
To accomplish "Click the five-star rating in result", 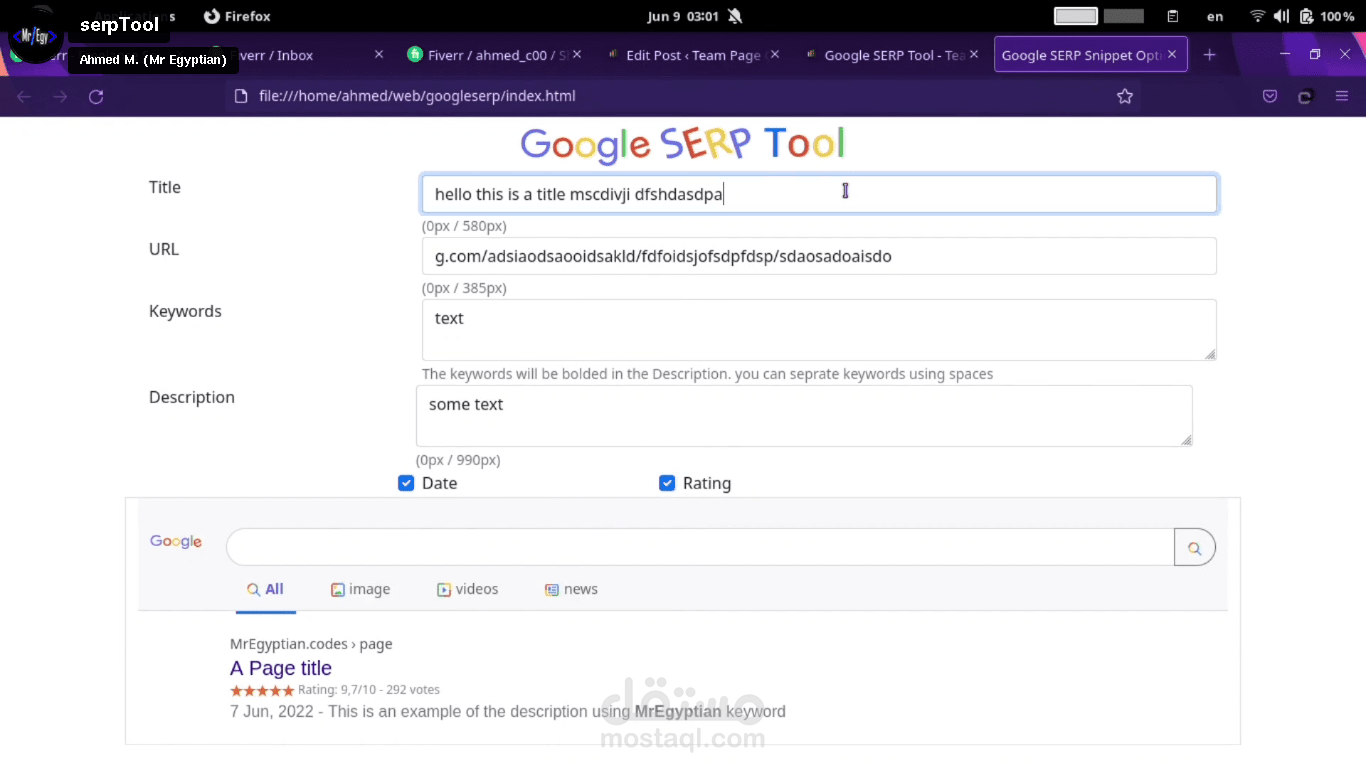I will pyautogui.click(x=262, y=690).
